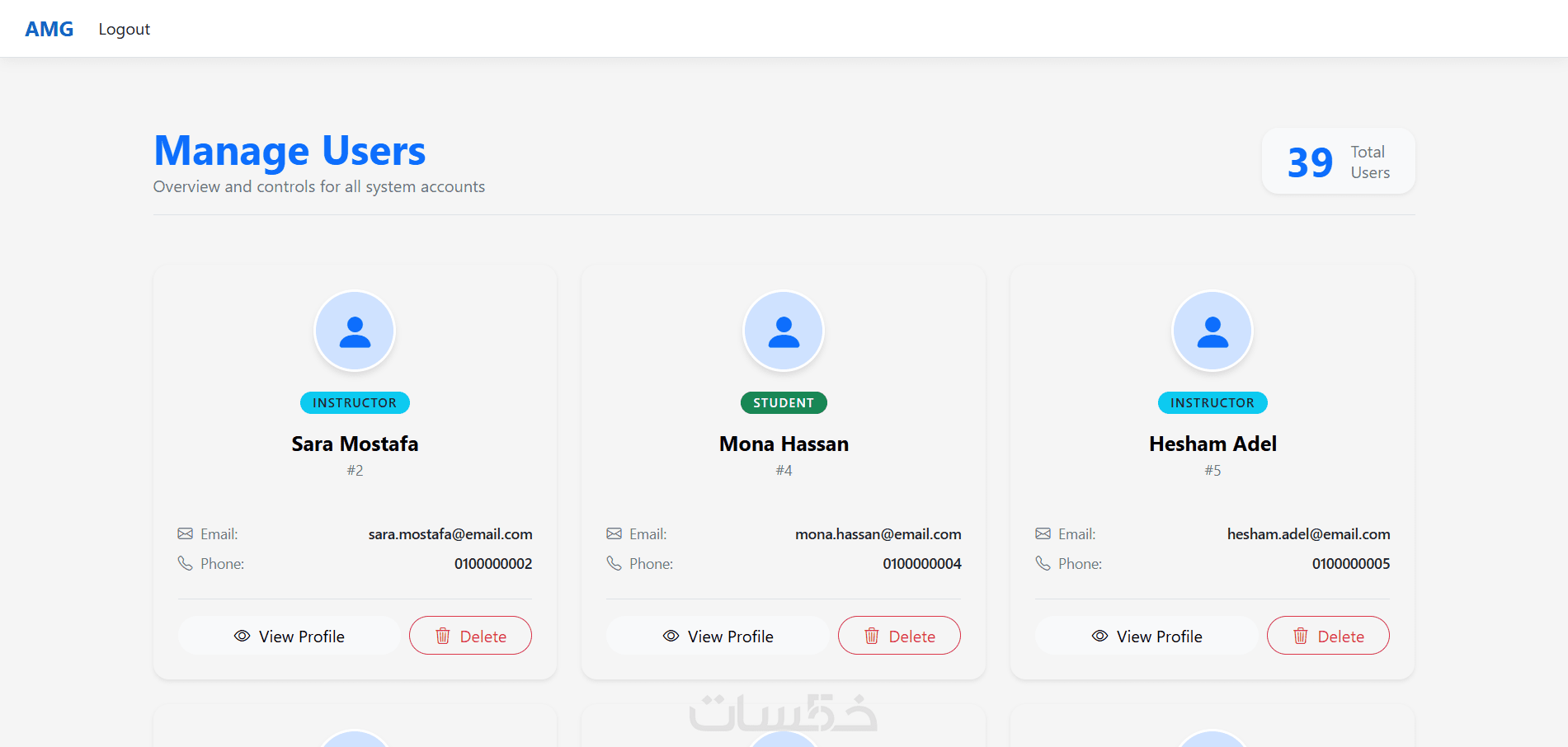Click Hesham Adel's avatar icon
1568x747 pixels.
click(1212, 331)
